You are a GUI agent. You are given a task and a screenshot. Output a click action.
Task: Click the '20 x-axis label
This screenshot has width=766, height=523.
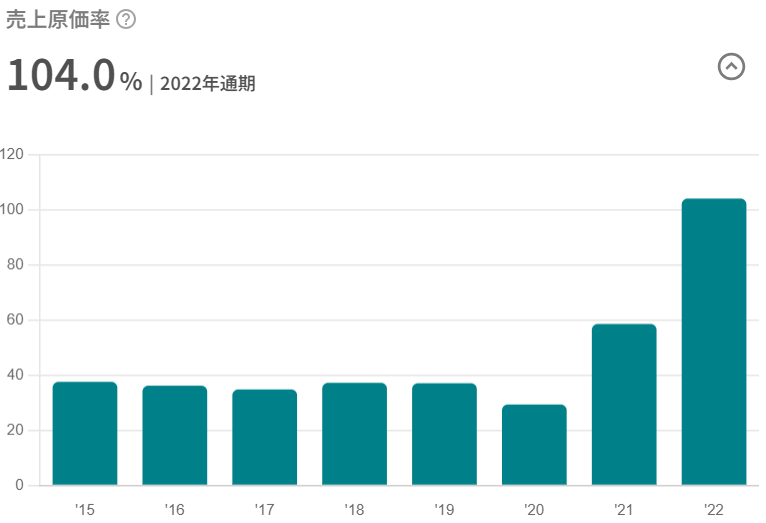pos(534,510)
